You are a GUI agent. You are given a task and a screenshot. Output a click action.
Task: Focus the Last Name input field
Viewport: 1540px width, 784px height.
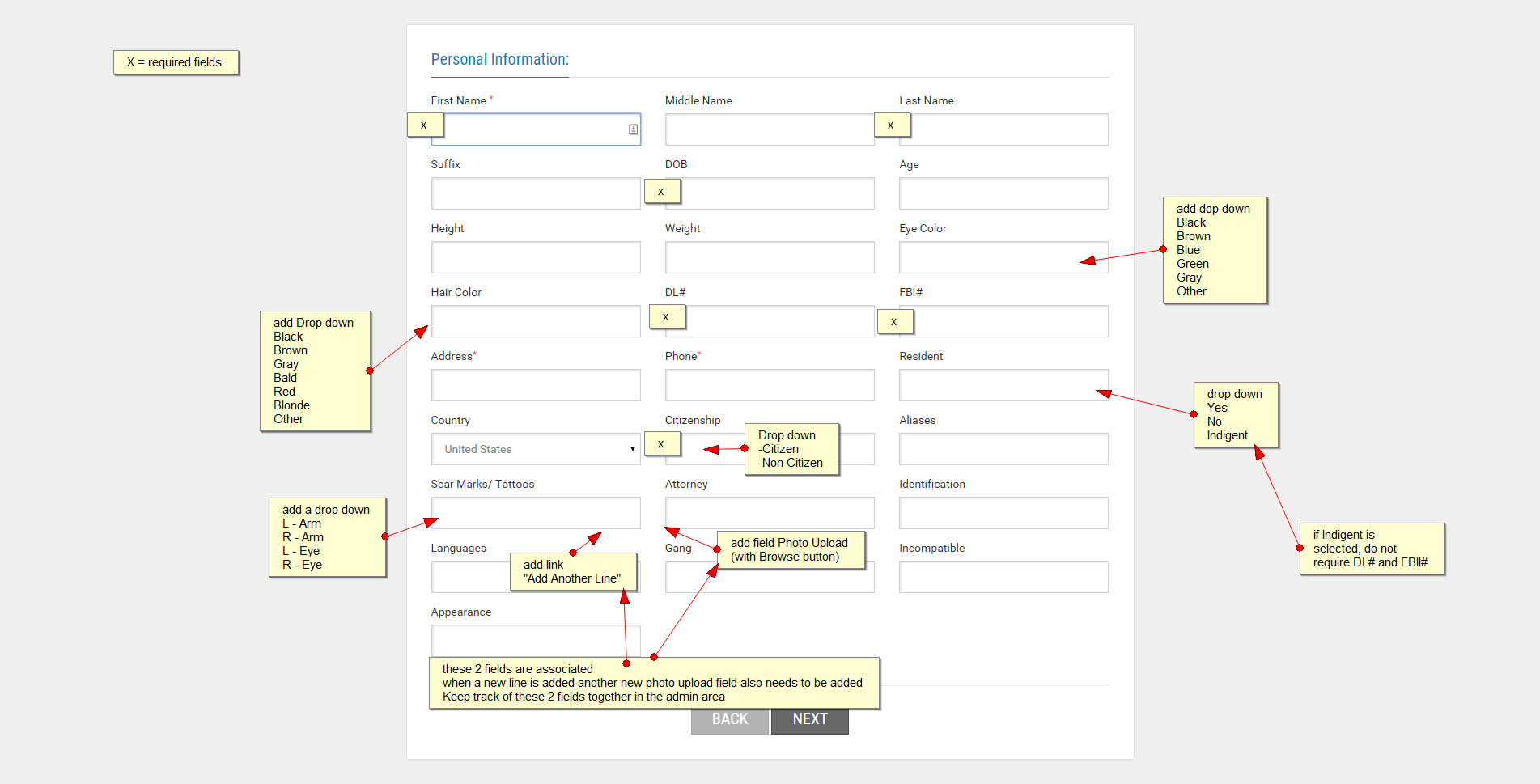[1003, 129]
